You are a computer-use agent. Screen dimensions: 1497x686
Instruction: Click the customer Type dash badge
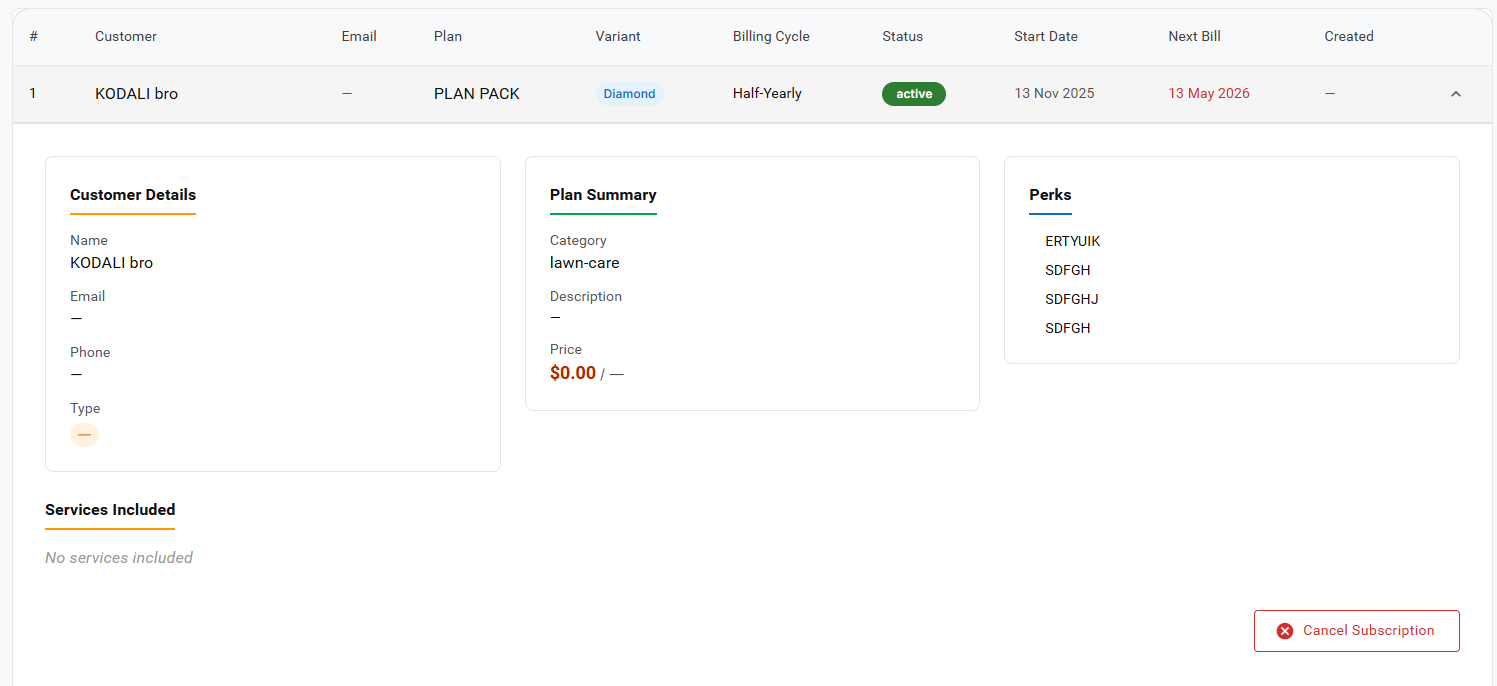pyautogui.click(x=84, y=435)
